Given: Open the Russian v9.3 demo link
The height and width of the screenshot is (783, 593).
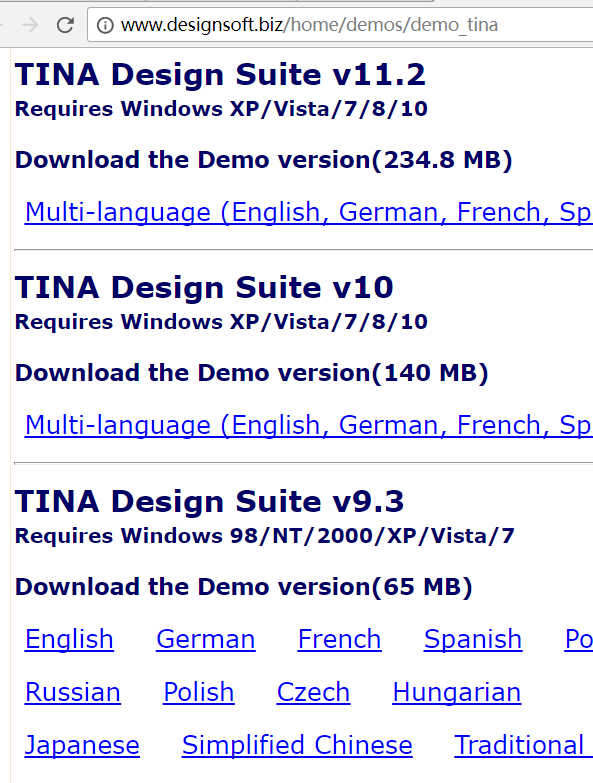Looking at the screenshot, I should [73, 692].
